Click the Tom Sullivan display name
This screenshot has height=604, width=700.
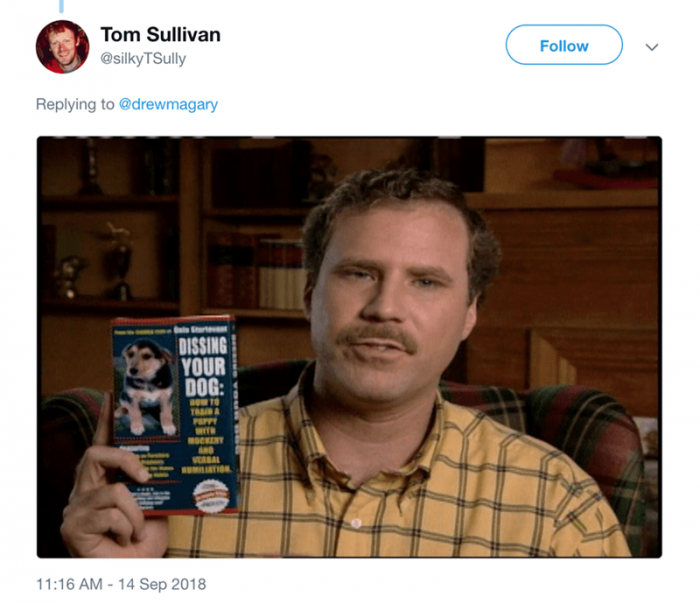coord(161,34)
